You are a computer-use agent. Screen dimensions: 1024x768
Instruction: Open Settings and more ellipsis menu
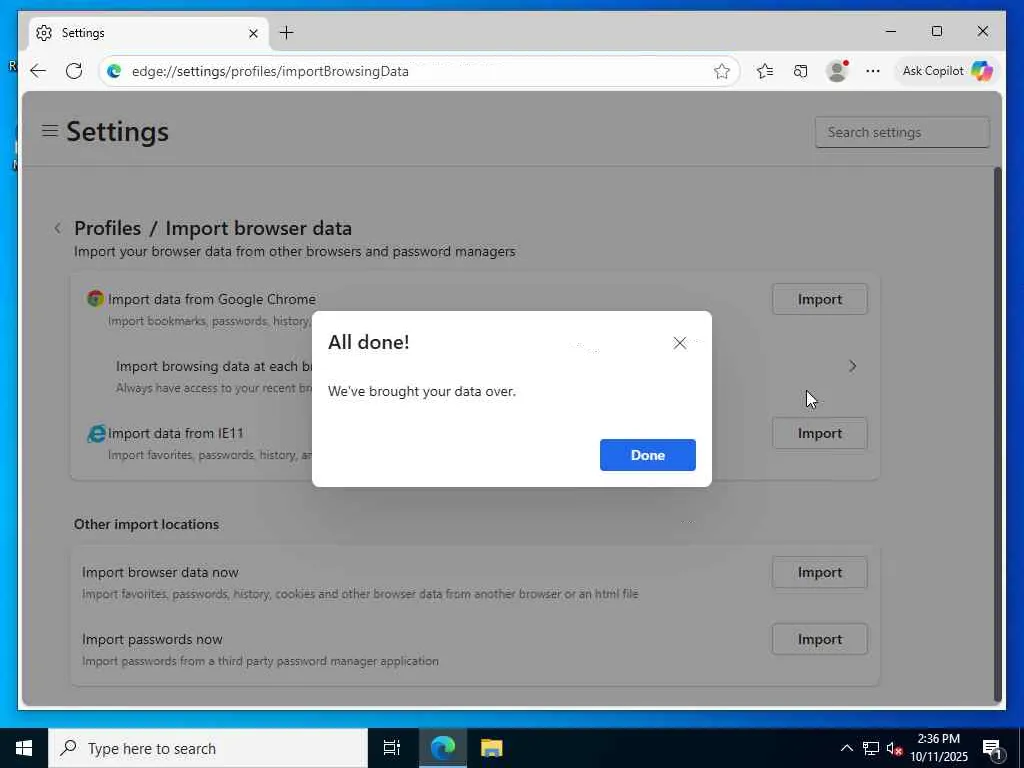pyautogui.click(x=872, y=71)
